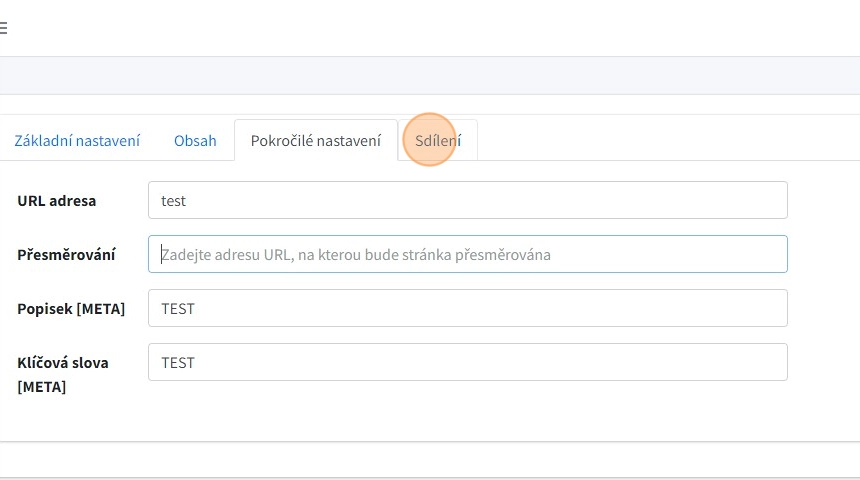
Task: Click the gray strip below the header
Action: [x=430, y=75]
